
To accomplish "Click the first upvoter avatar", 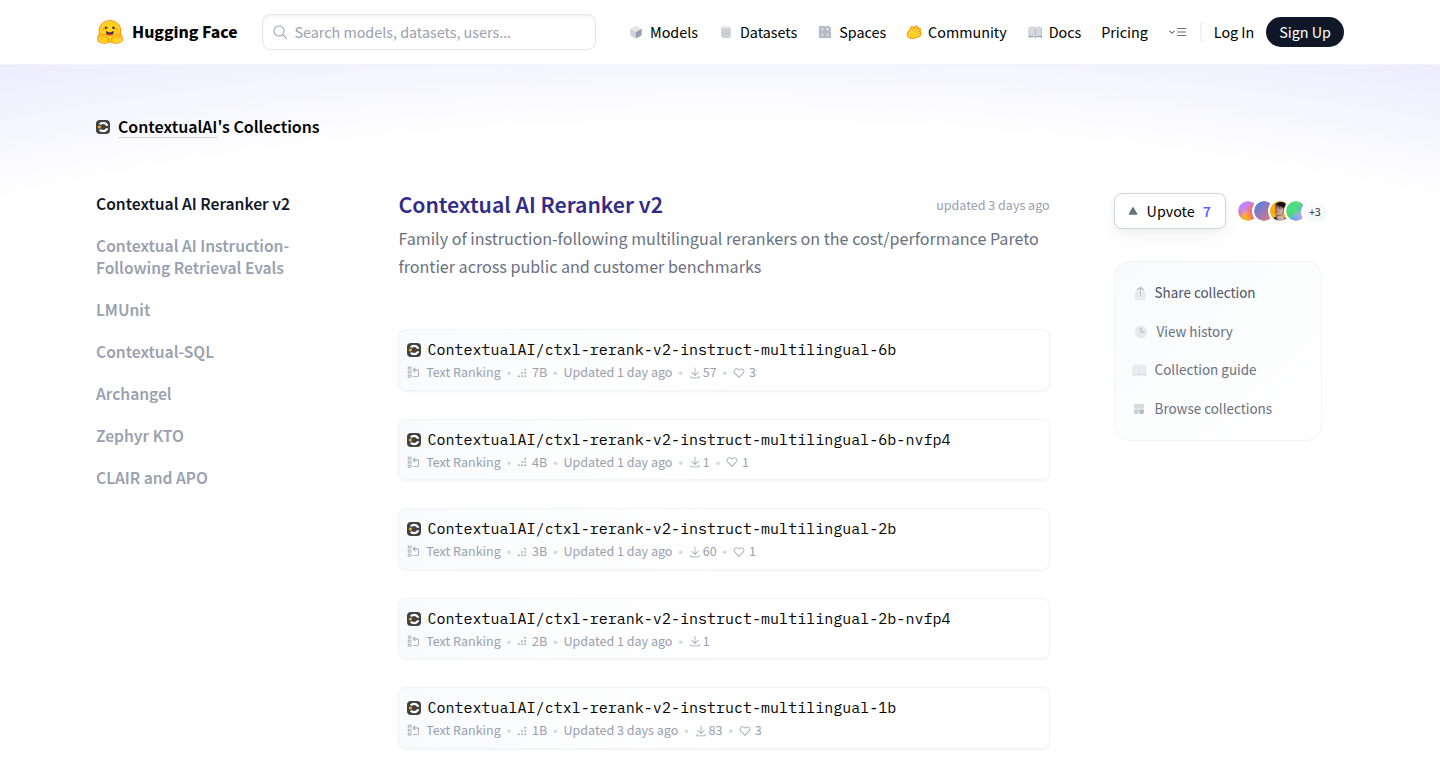I will click(1247, 211).
